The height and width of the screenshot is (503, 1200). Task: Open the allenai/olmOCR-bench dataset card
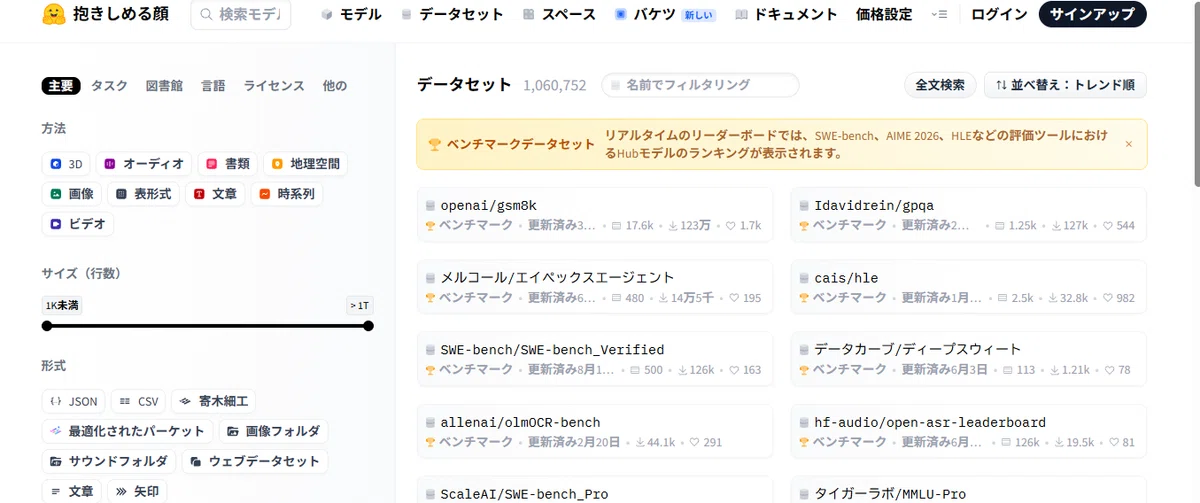[595, 432]
